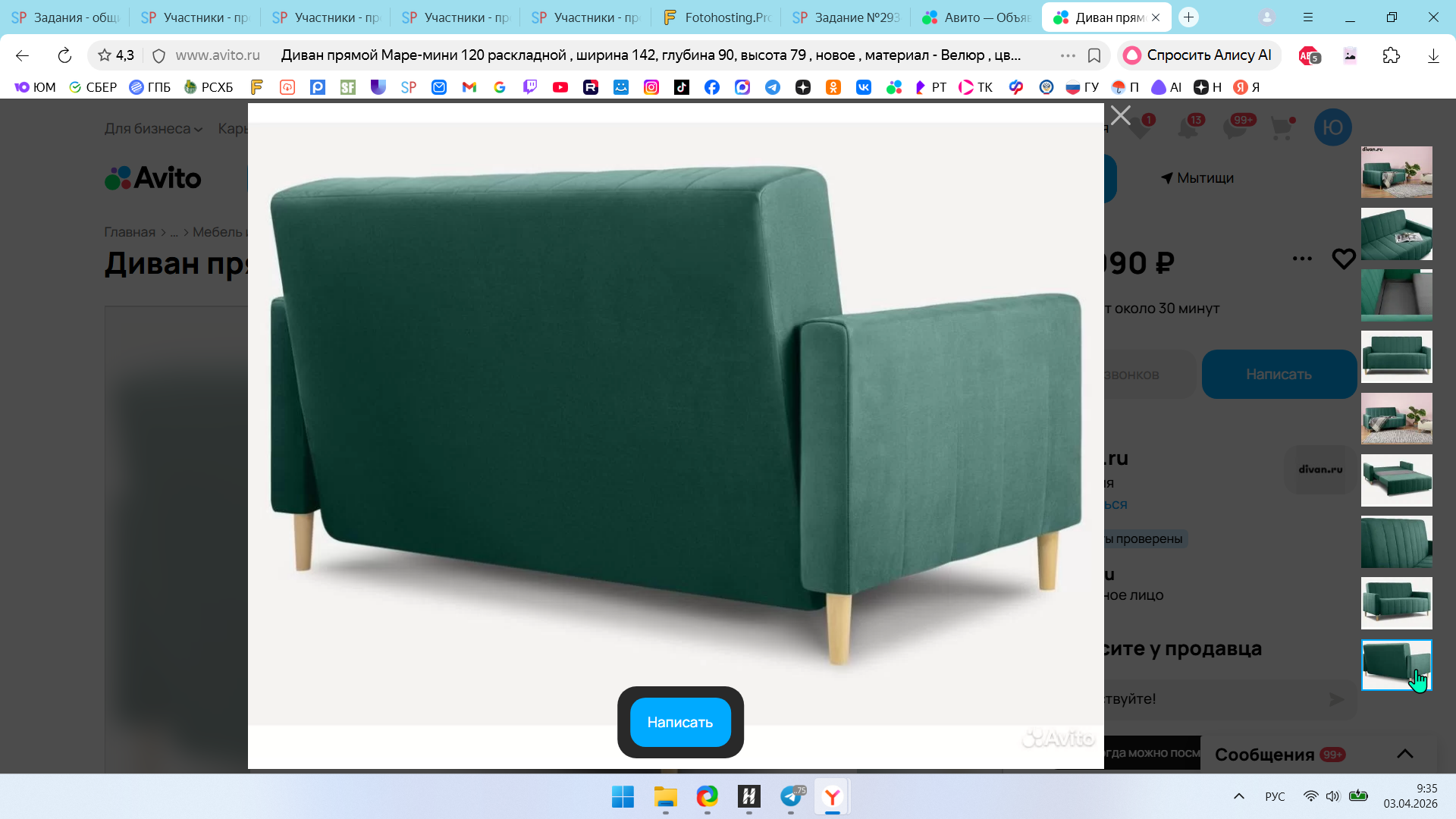Select the first sofa thumbnail with the plant

[1396, 172]
